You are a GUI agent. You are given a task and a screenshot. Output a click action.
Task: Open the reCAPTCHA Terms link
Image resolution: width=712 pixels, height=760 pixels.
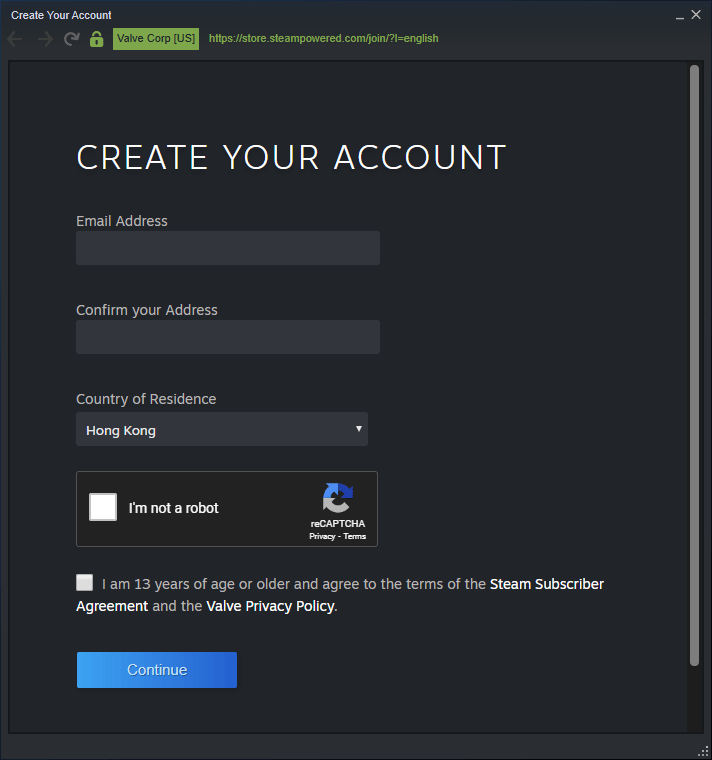point(355,537)
